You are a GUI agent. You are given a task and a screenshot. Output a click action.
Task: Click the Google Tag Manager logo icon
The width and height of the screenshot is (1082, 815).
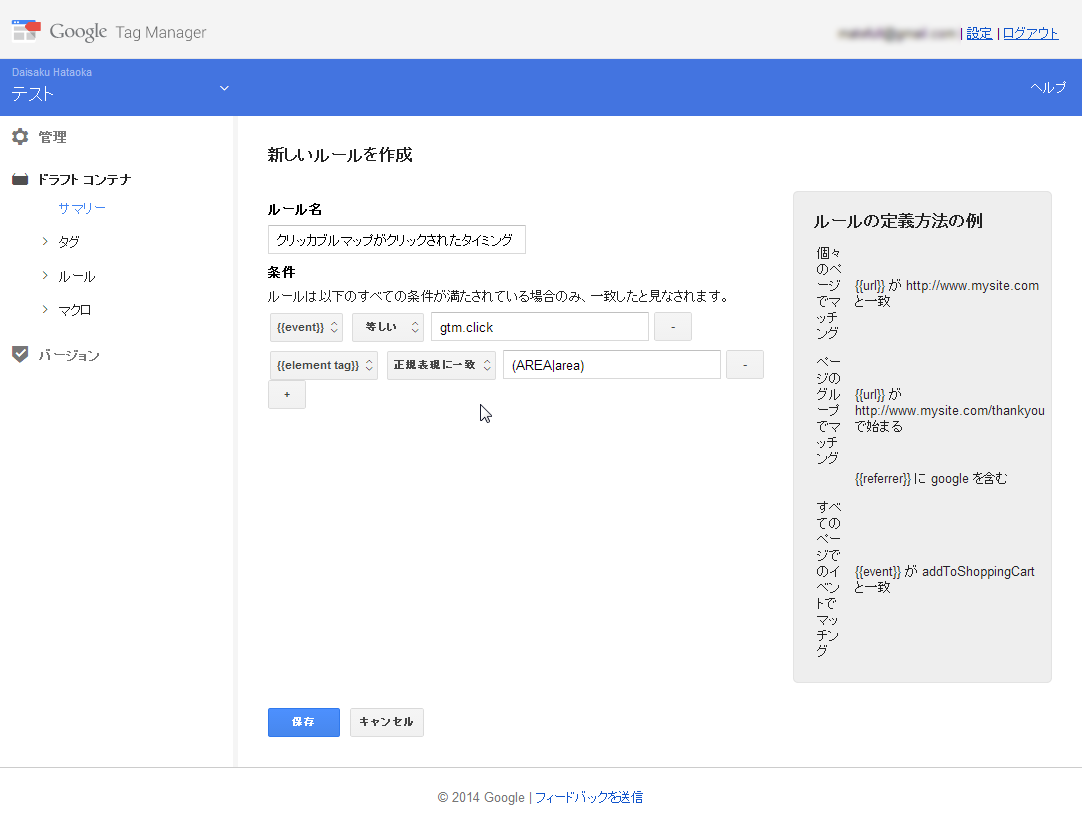click(x=26, y=30)
